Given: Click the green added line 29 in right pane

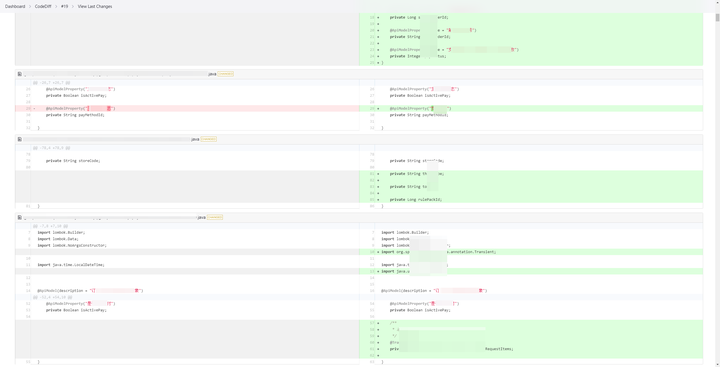Looking at the screenshot, I should pyautogui.click(x=531, y=109).
